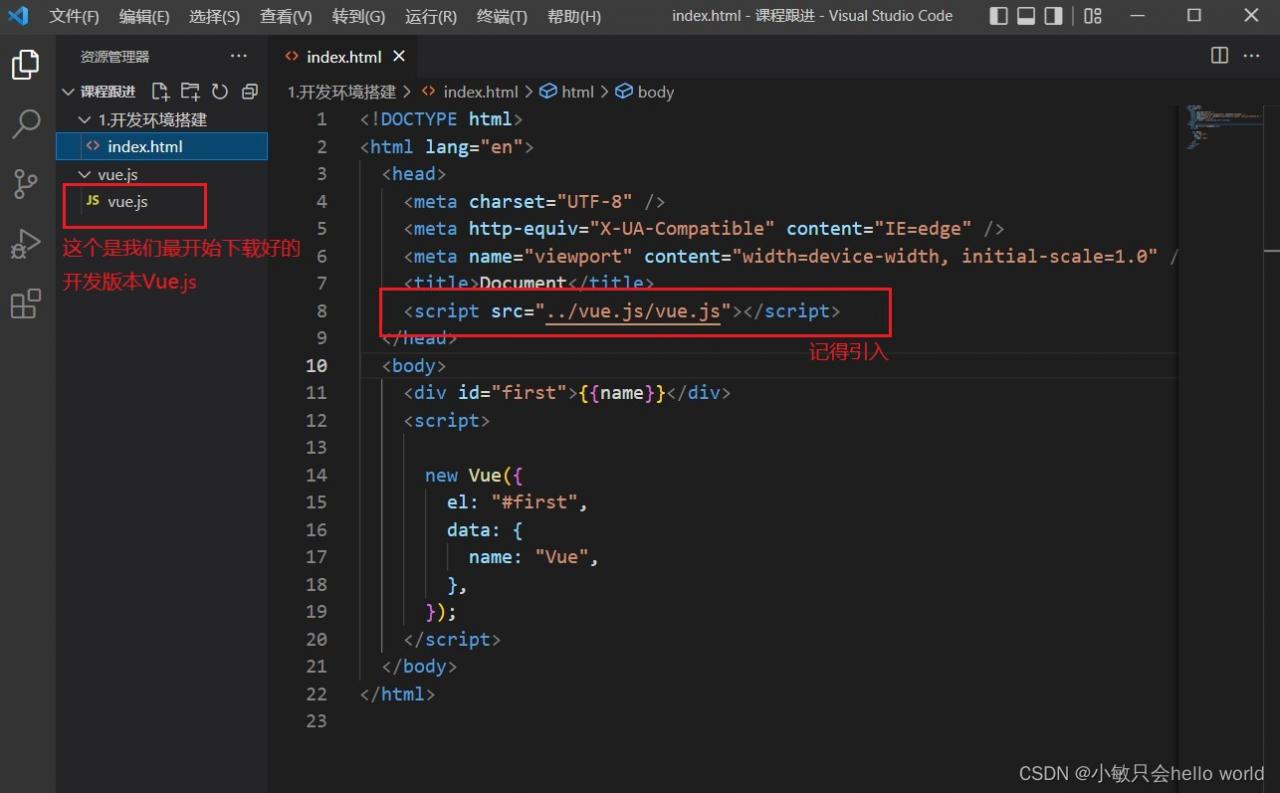Split the editor to the right
This screenshot has height=793, width=1280.
[1220, 56]
